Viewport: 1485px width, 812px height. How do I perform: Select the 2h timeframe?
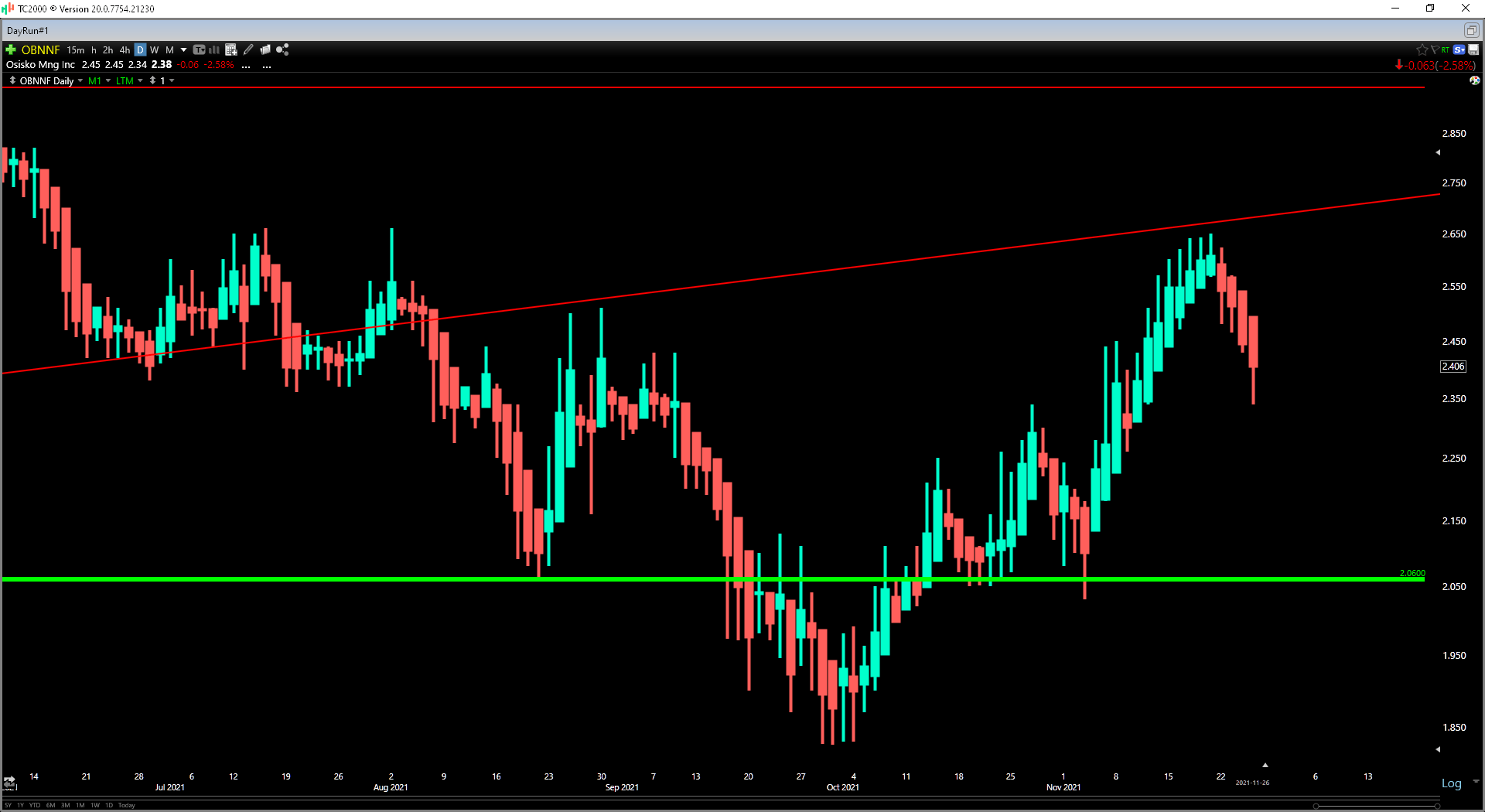point(108,49)
